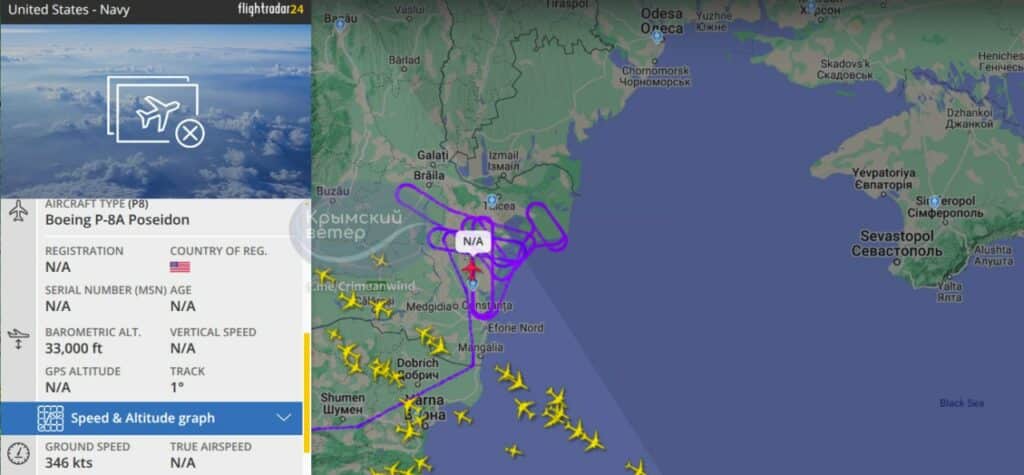Click the yellow scrollbar in the details panel
Screen dimensions: 1024x475
pos(307,392)
